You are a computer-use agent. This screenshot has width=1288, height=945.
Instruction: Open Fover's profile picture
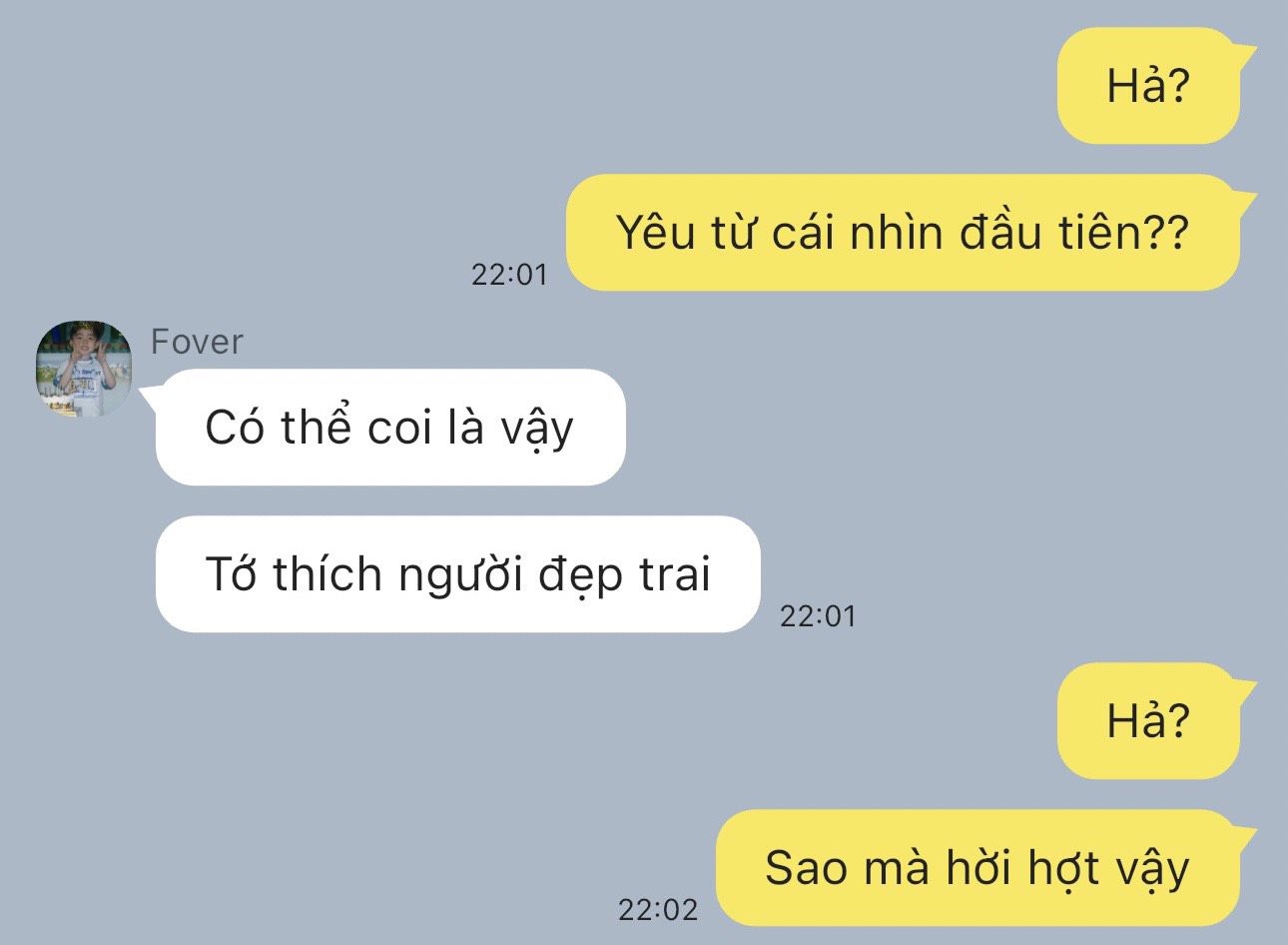click(x=84, y=369)
